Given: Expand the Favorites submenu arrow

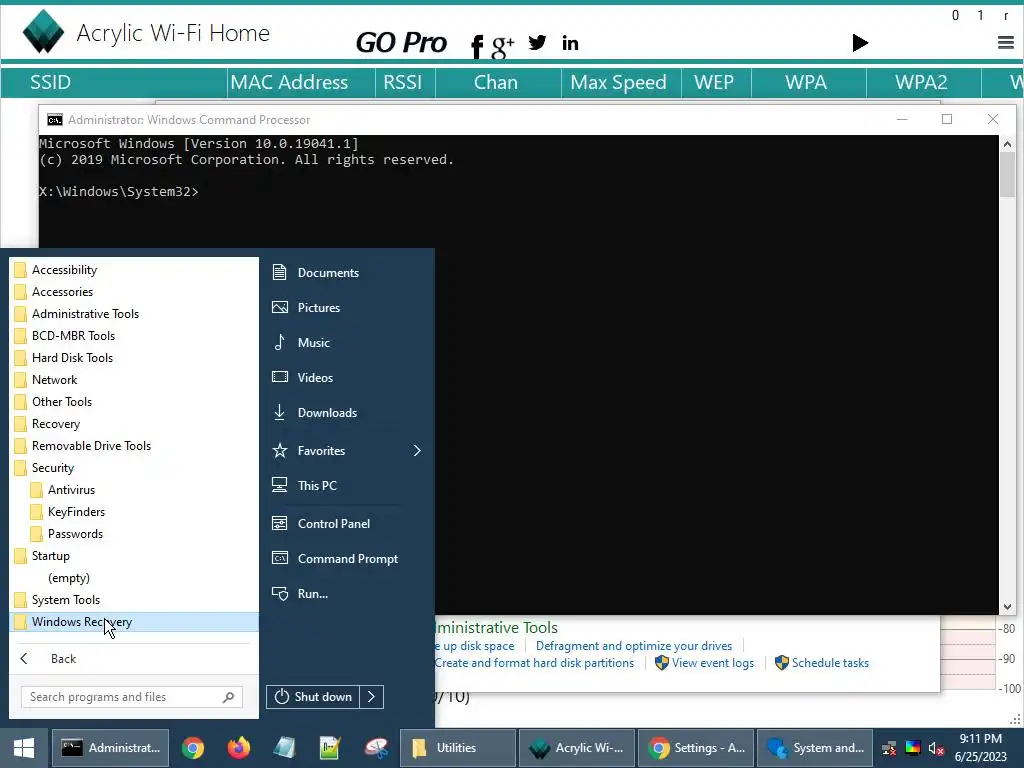Looking at the screenshot, I should click(417, 451).
